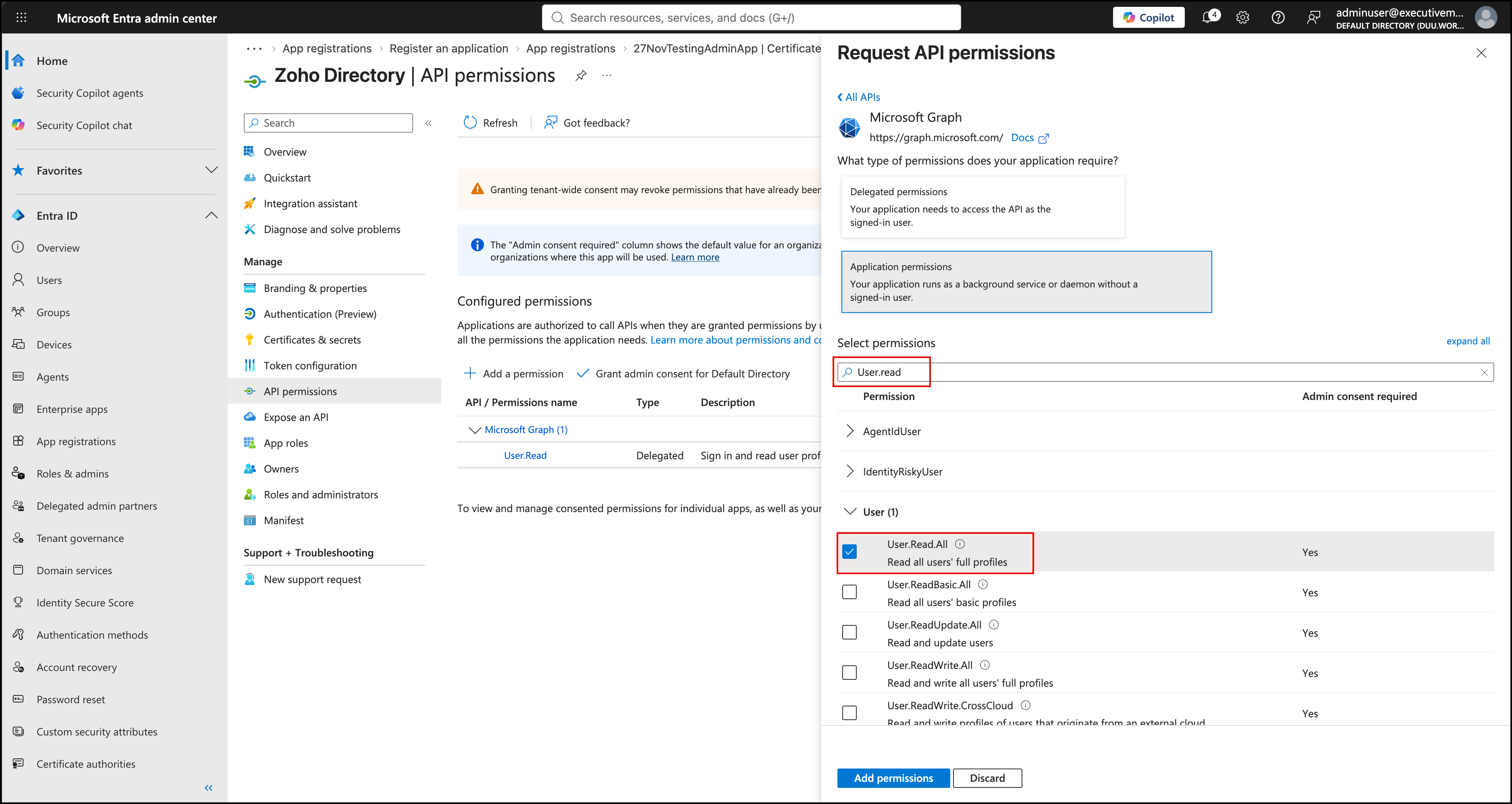Open the Copilot button in header

(1148, 18)
